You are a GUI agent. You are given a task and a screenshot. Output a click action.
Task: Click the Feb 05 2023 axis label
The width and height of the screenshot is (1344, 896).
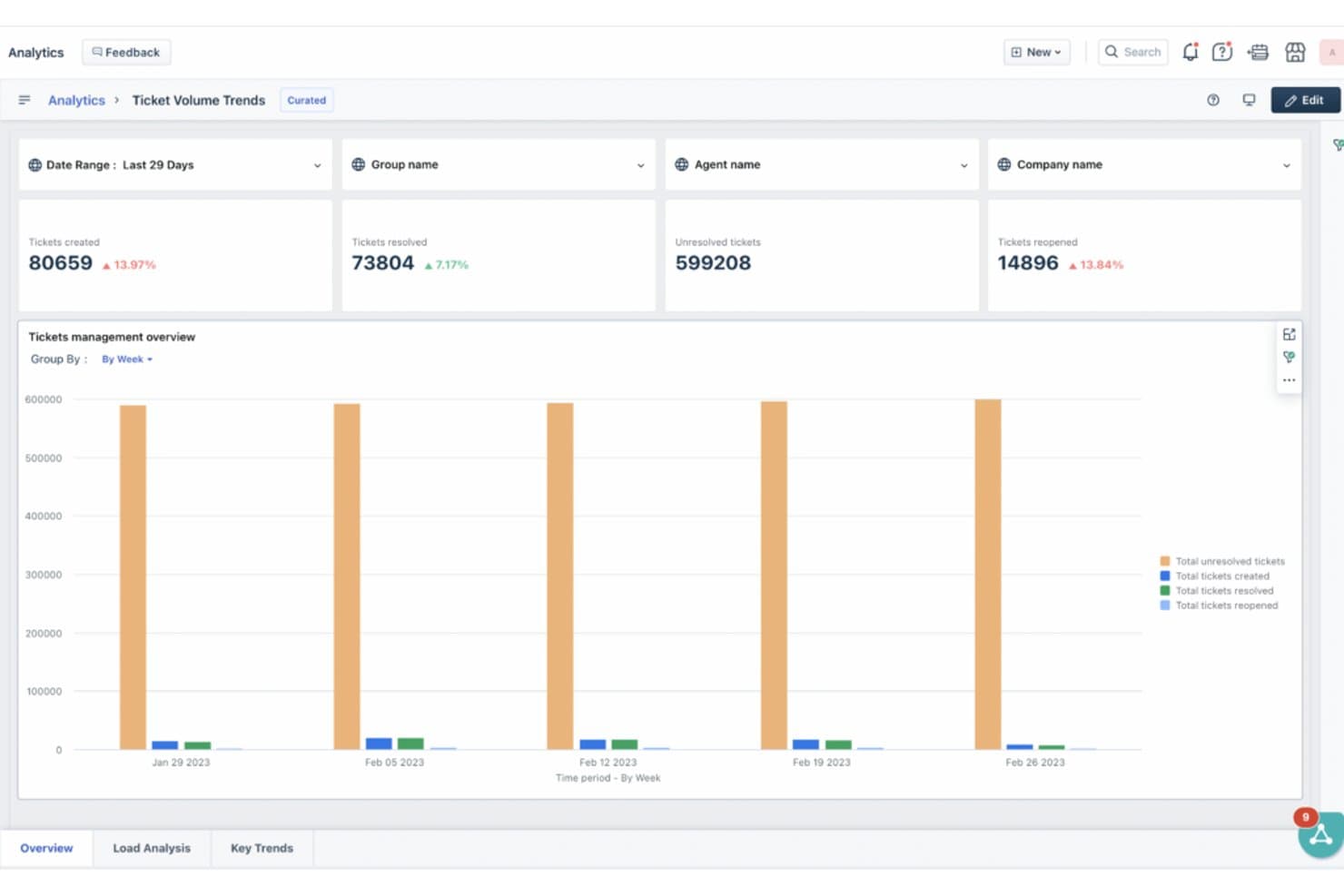[x=394, y=763]
